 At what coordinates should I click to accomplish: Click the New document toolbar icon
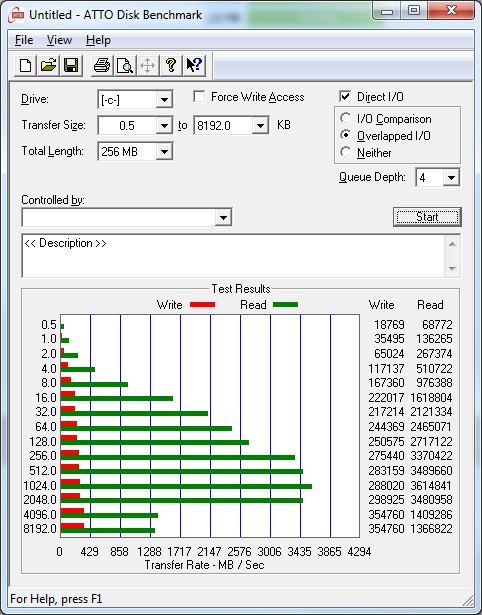point(25,65)
